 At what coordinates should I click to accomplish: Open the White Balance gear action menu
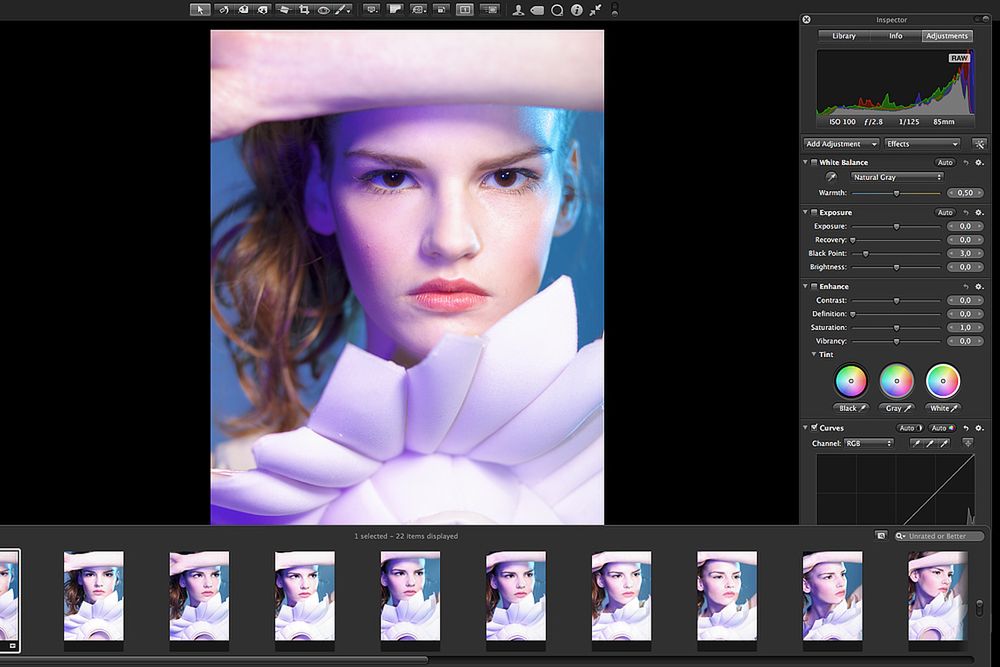tap(980, 163)
